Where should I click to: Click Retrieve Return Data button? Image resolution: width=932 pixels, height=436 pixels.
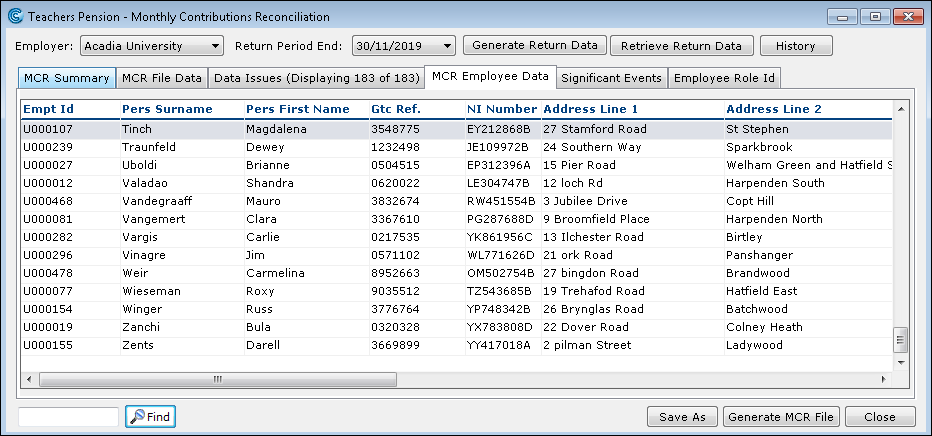(x=681, y=46)
